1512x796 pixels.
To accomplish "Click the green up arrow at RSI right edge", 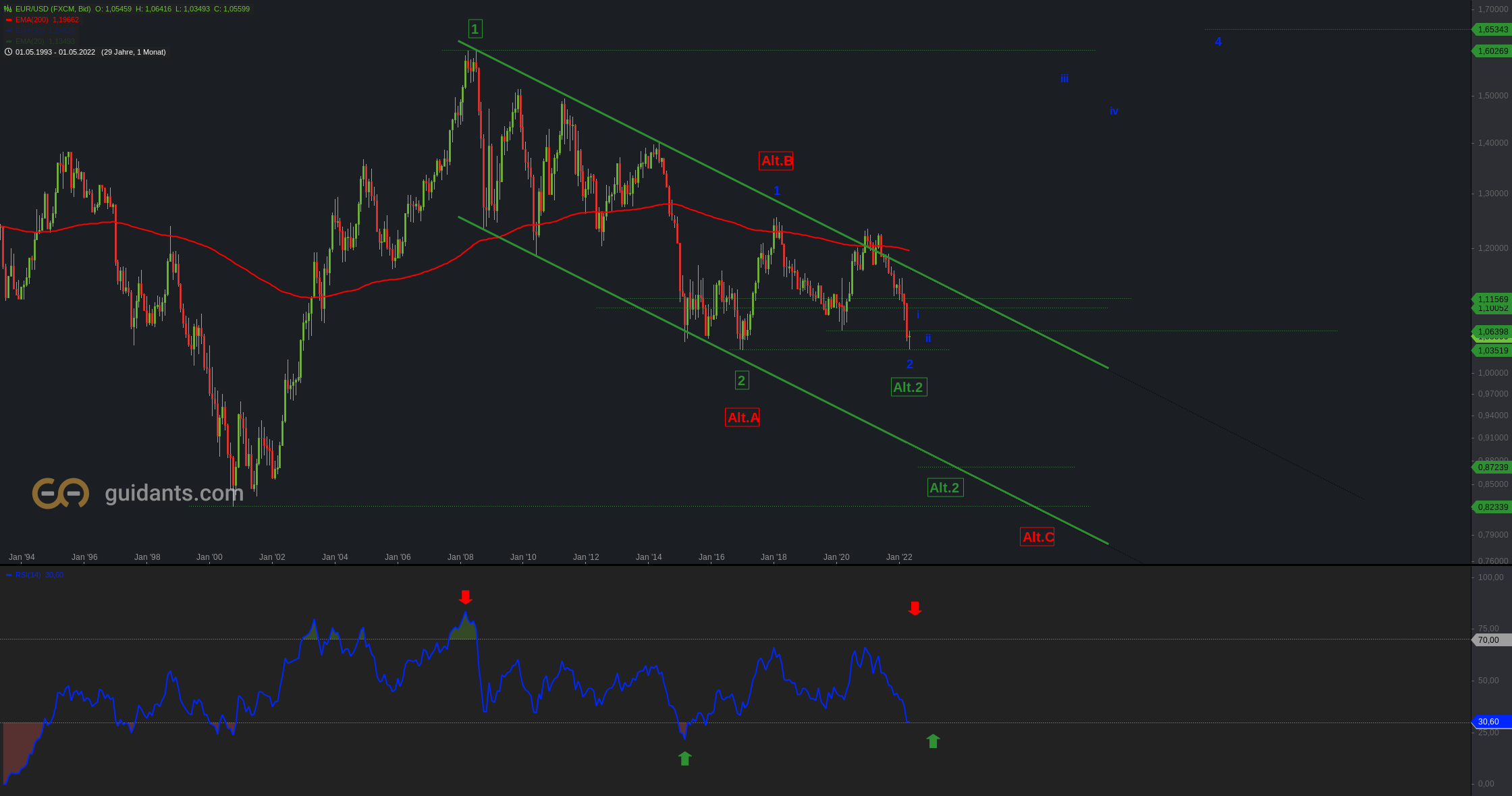I will [x=933, y=741].
